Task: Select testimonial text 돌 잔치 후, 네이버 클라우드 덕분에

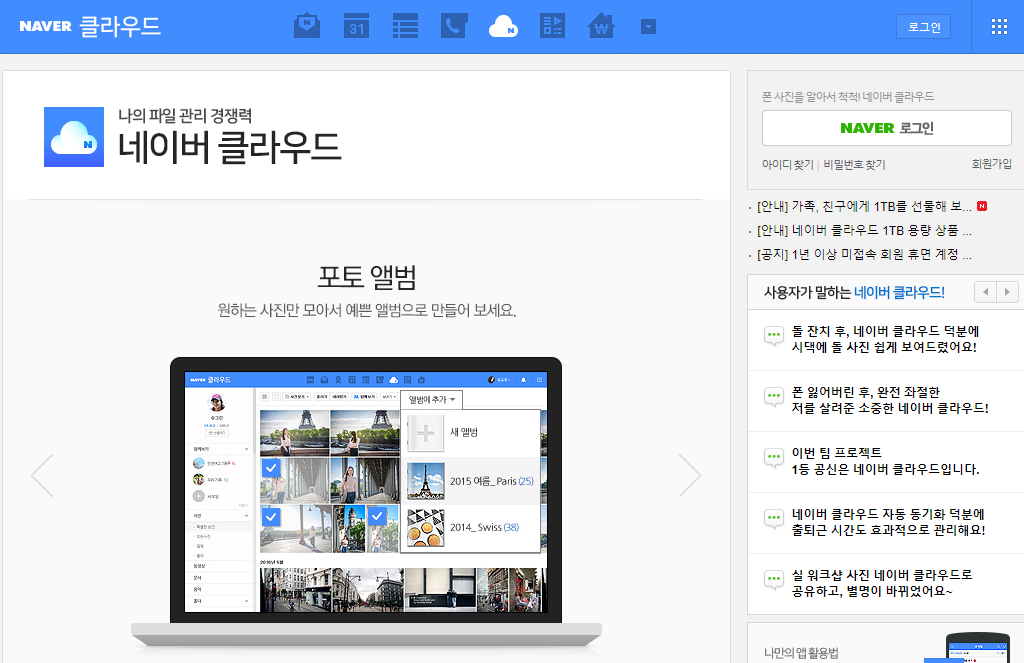Action: tap(886, 331)
